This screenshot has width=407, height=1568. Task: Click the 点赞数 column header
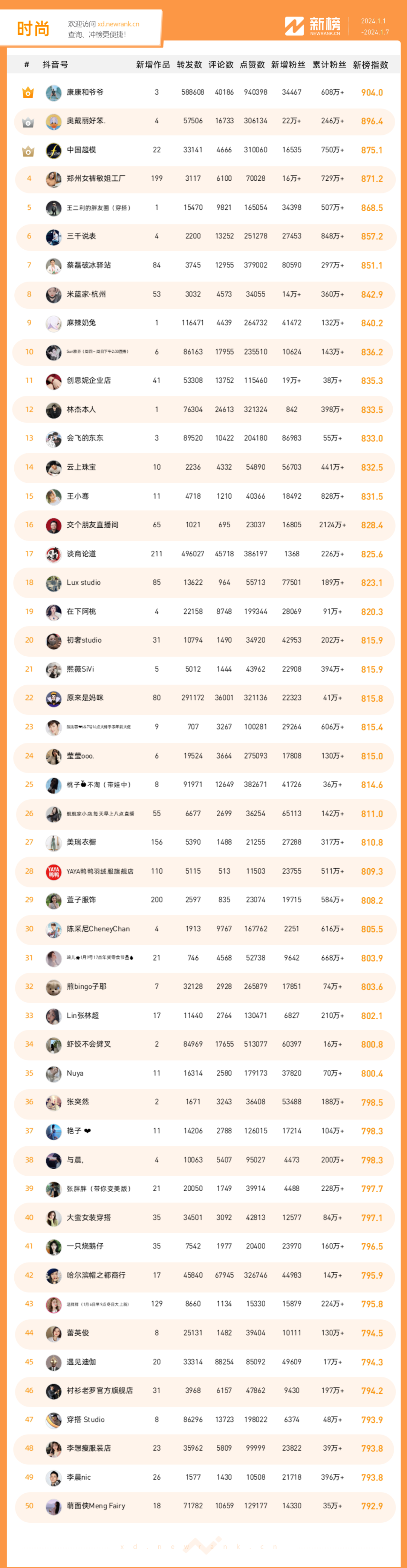pos(252,65)
